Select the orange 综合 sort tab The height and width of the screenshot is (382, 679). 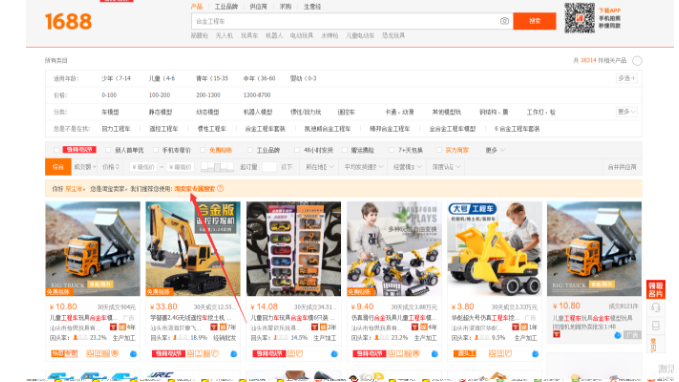coord(58,167)
